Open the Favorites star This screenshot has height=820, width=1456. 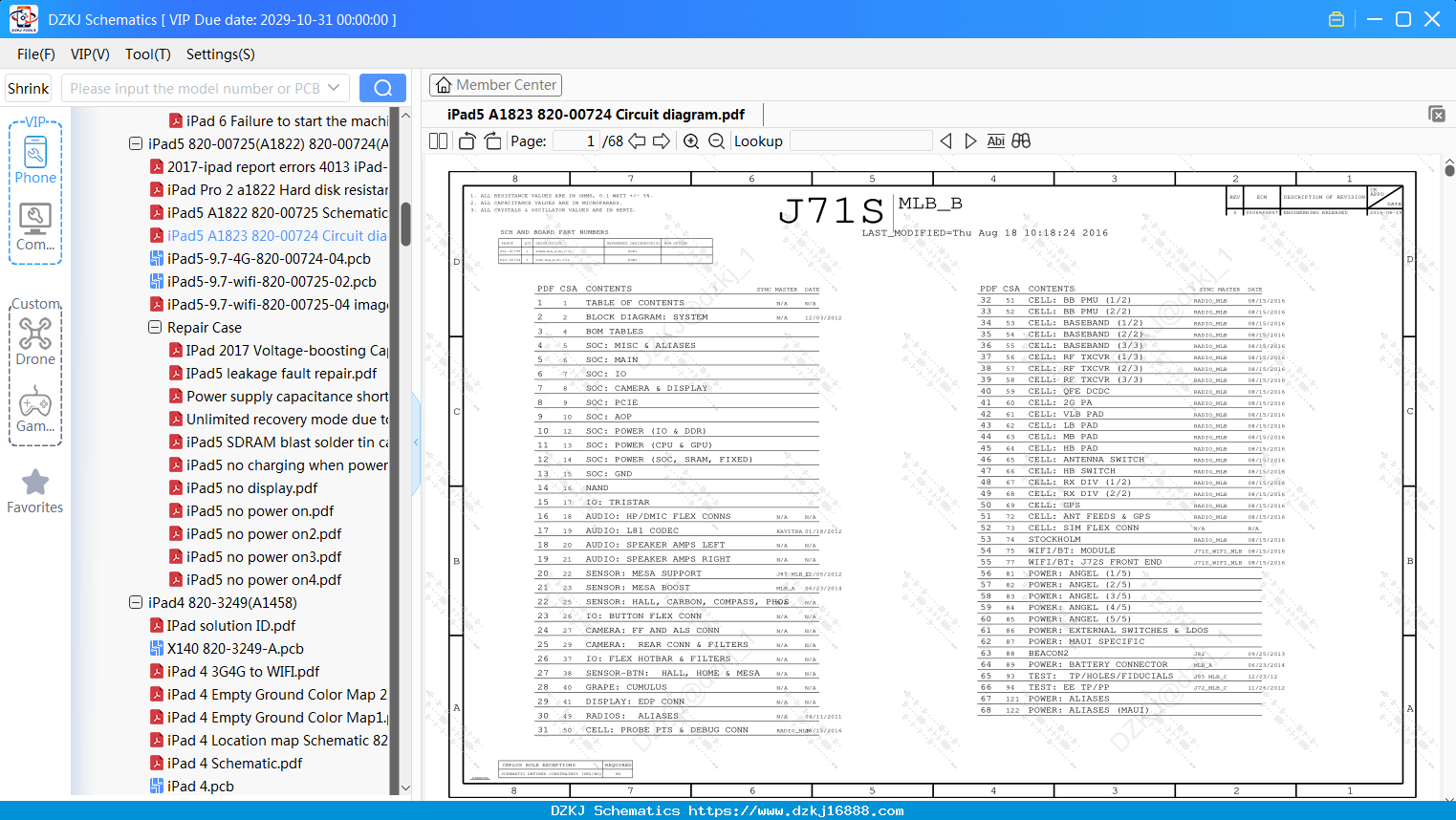(x=35, y=491)
